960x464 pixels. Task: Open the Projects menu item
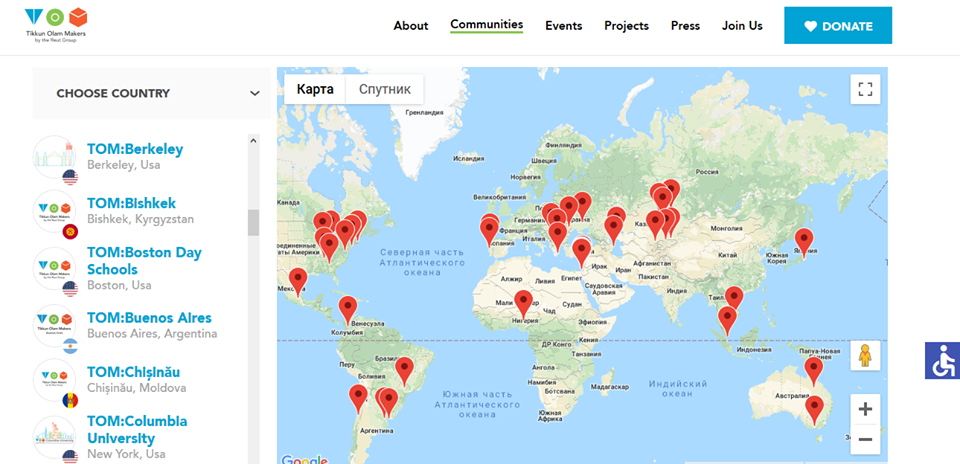pos(626,26)
